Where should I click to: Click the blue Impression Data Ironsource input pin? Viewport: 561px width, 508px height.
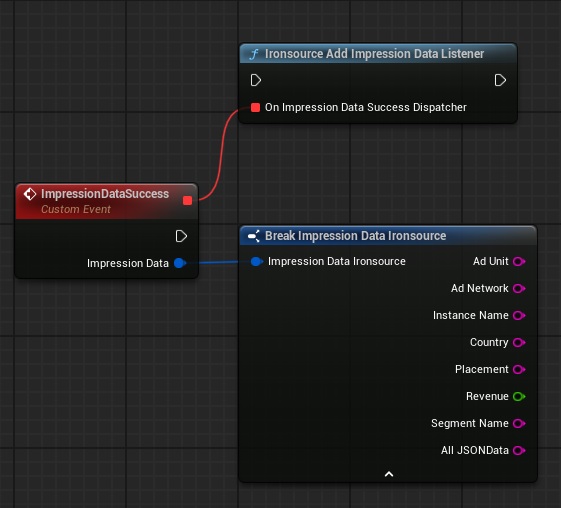pos(257,262)
